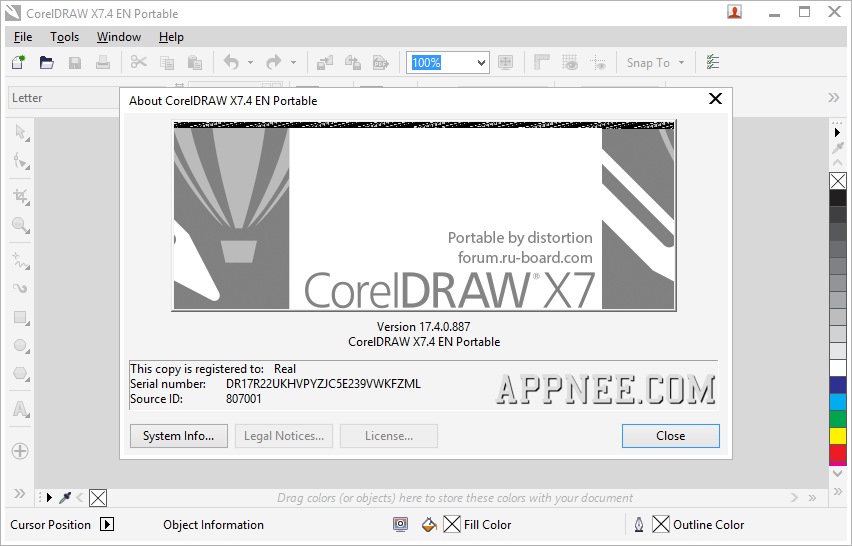Screen dimensions: 852x546
Task: Pick the yellow swatch in color palette
Action: 838,436
